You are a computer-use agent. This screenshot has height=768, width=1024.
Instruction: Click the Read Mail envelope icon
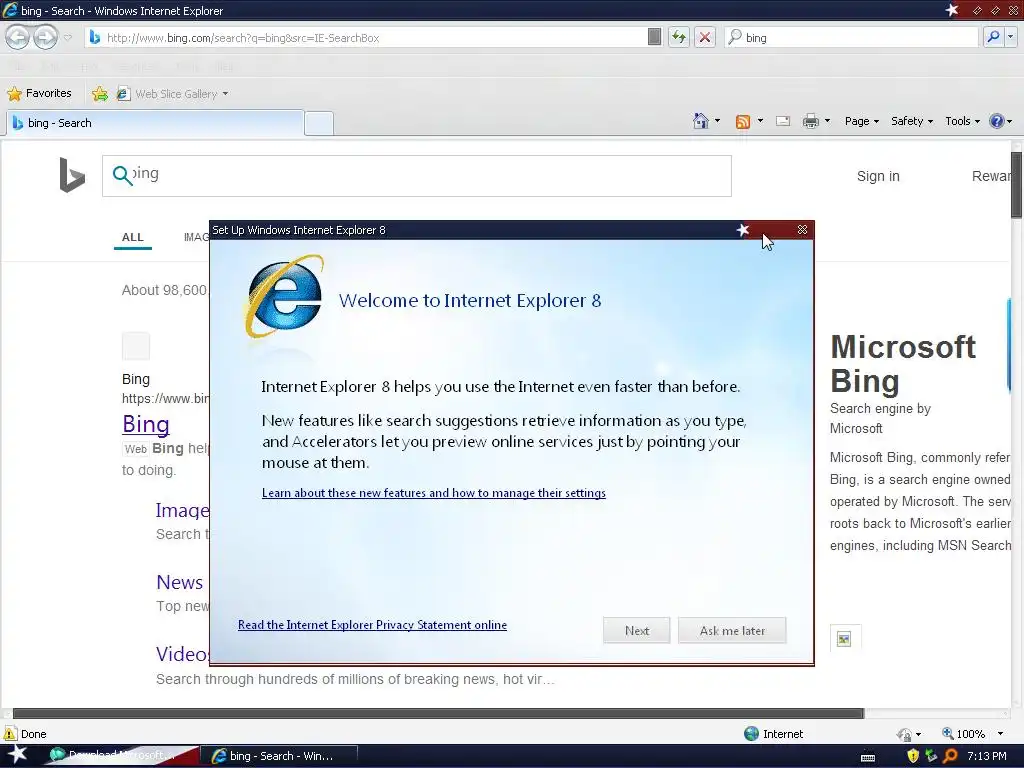point(783,121)
